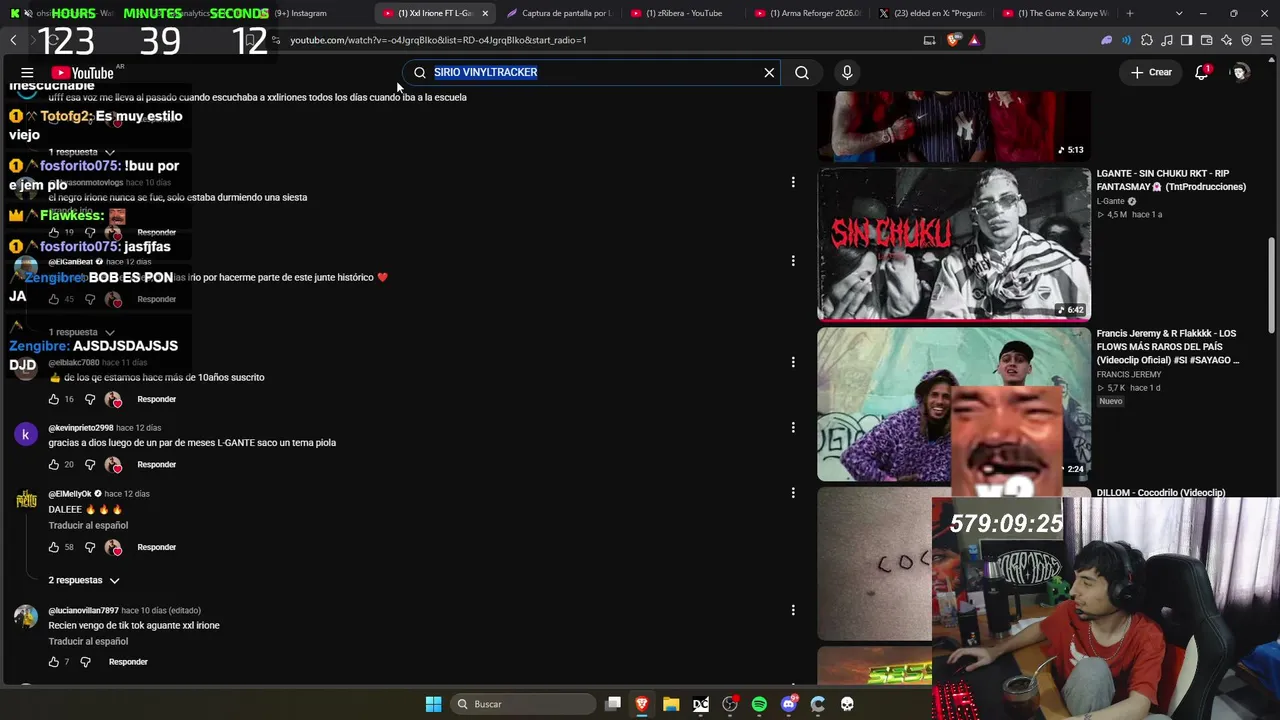Open options for the @ElMellyOk comment
This screenshot has height=720, width=1280.
point(793,493)
